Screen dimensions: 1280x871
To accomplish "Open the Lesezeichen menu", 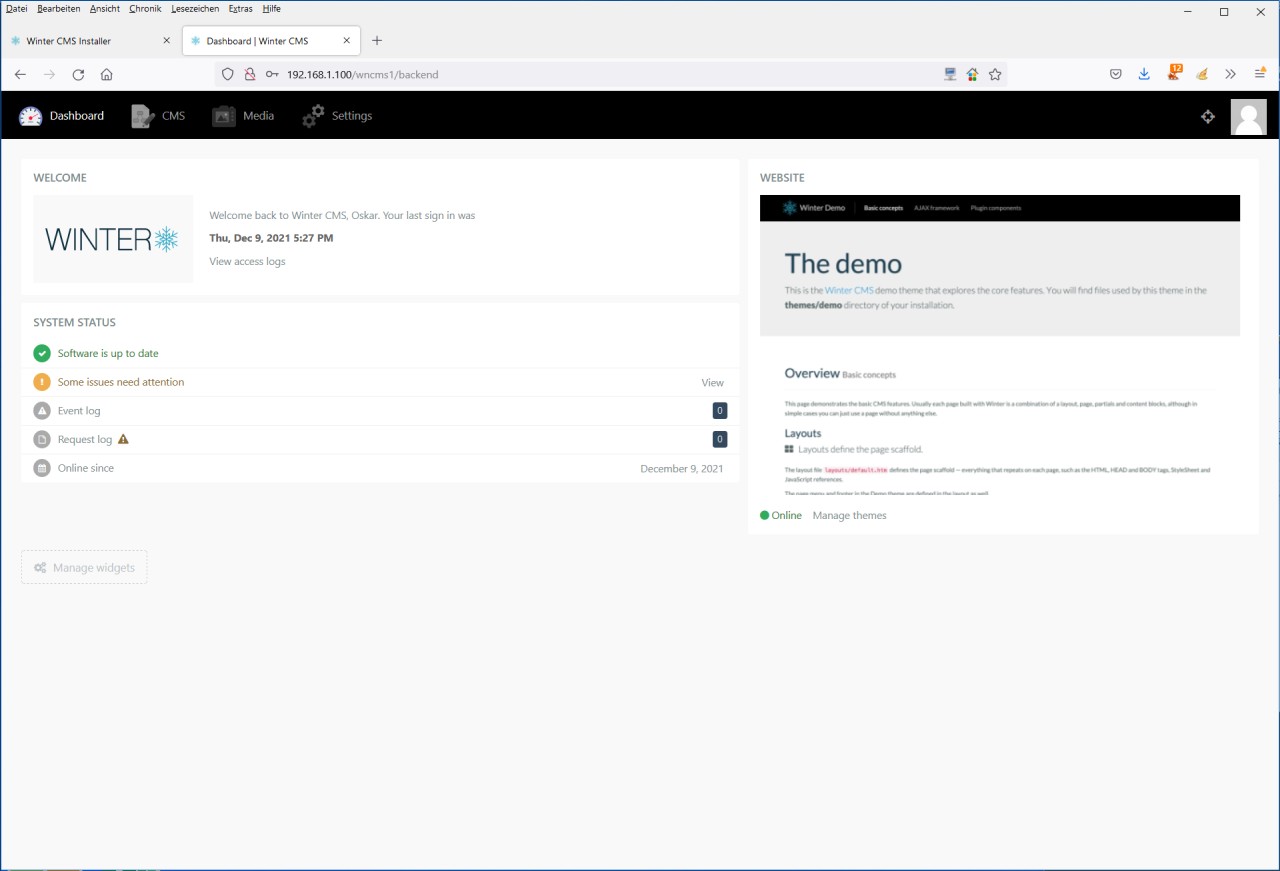I will [194, 9].
